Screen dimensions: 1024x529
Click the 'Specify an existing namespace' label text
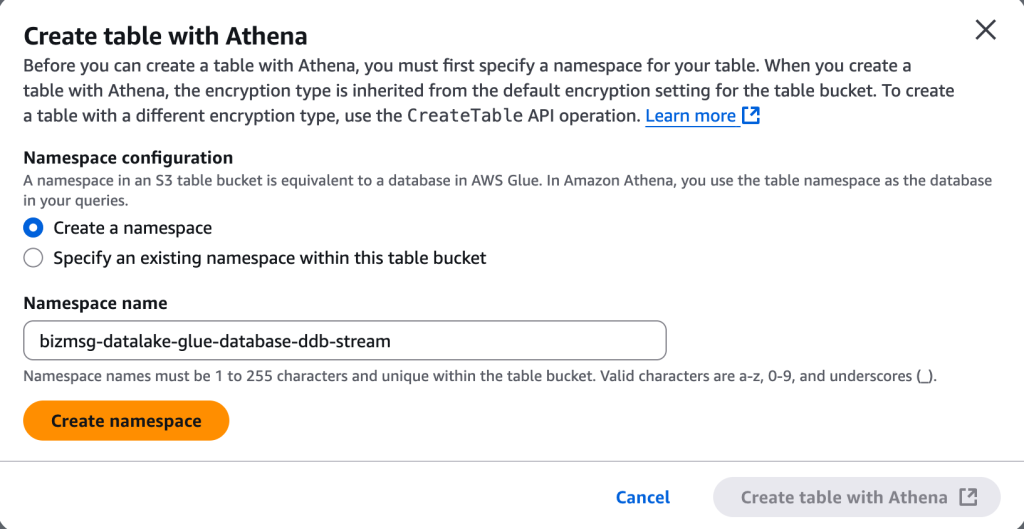269,258
